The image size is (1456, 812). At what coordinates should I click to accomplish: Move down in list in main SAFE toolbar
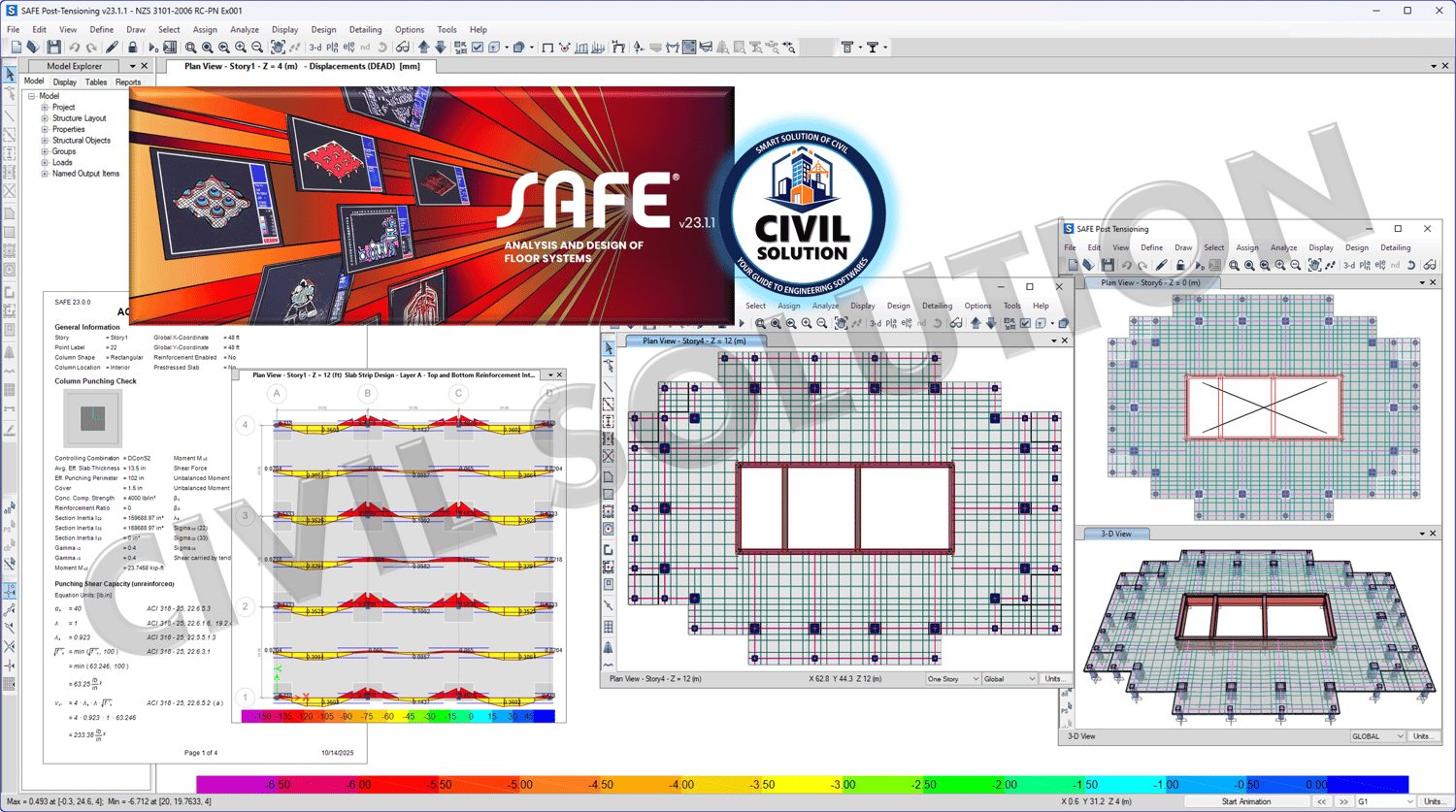coord(440,48)
